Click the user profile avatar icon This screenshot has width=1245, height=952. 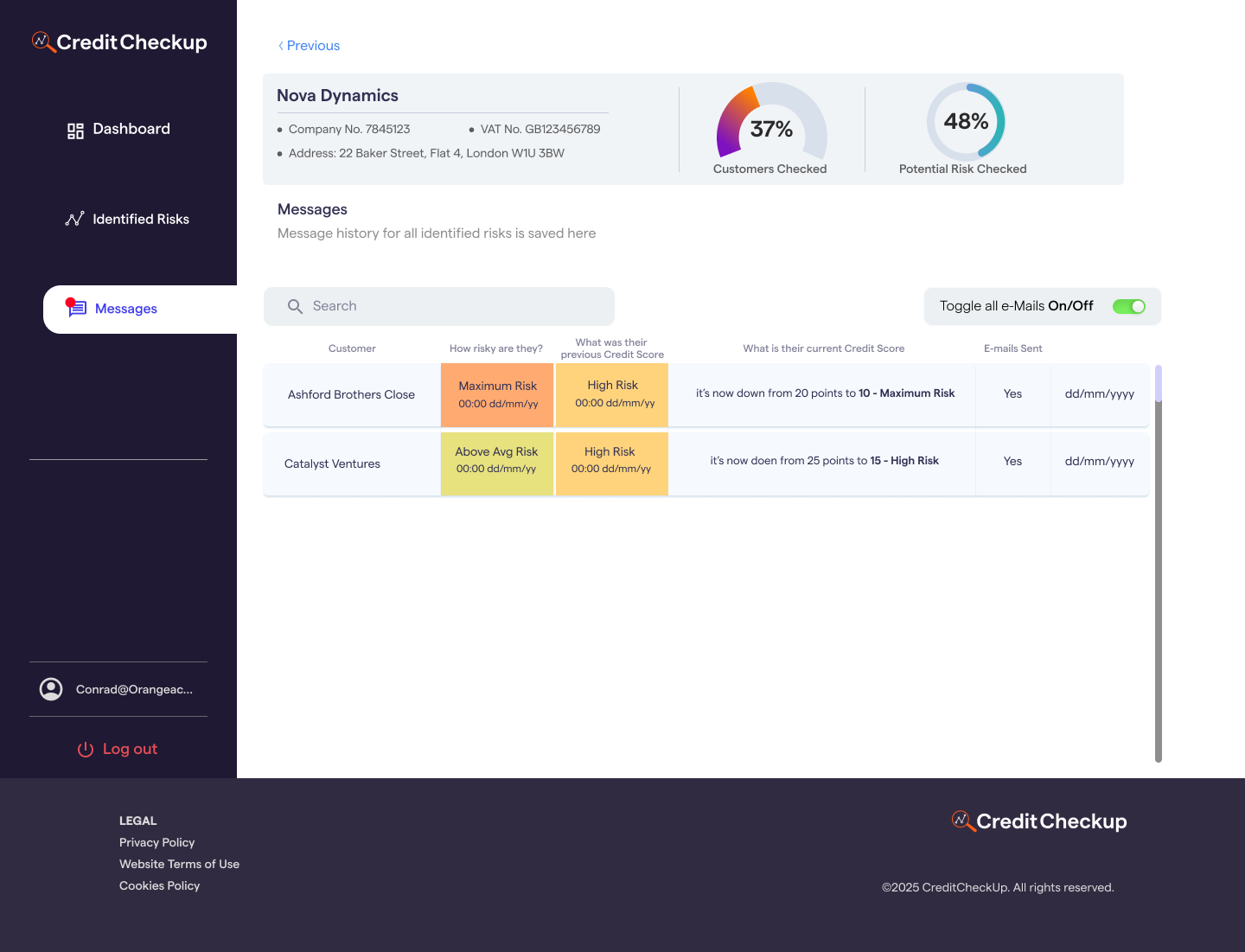tap(51, 689)
